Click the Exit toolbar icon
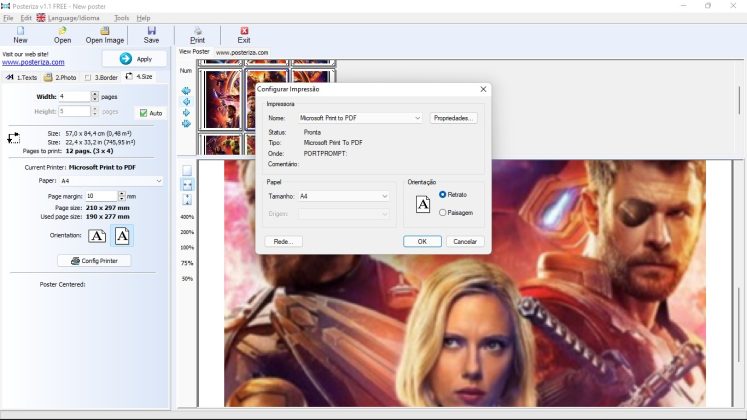 click(244, 31)
